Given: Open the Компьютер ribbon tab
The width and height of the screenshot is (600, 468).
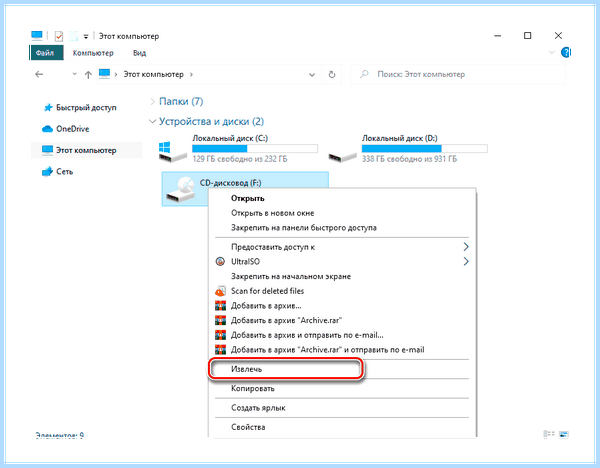Looking at the screenshot, I should [x=93, y=53].
